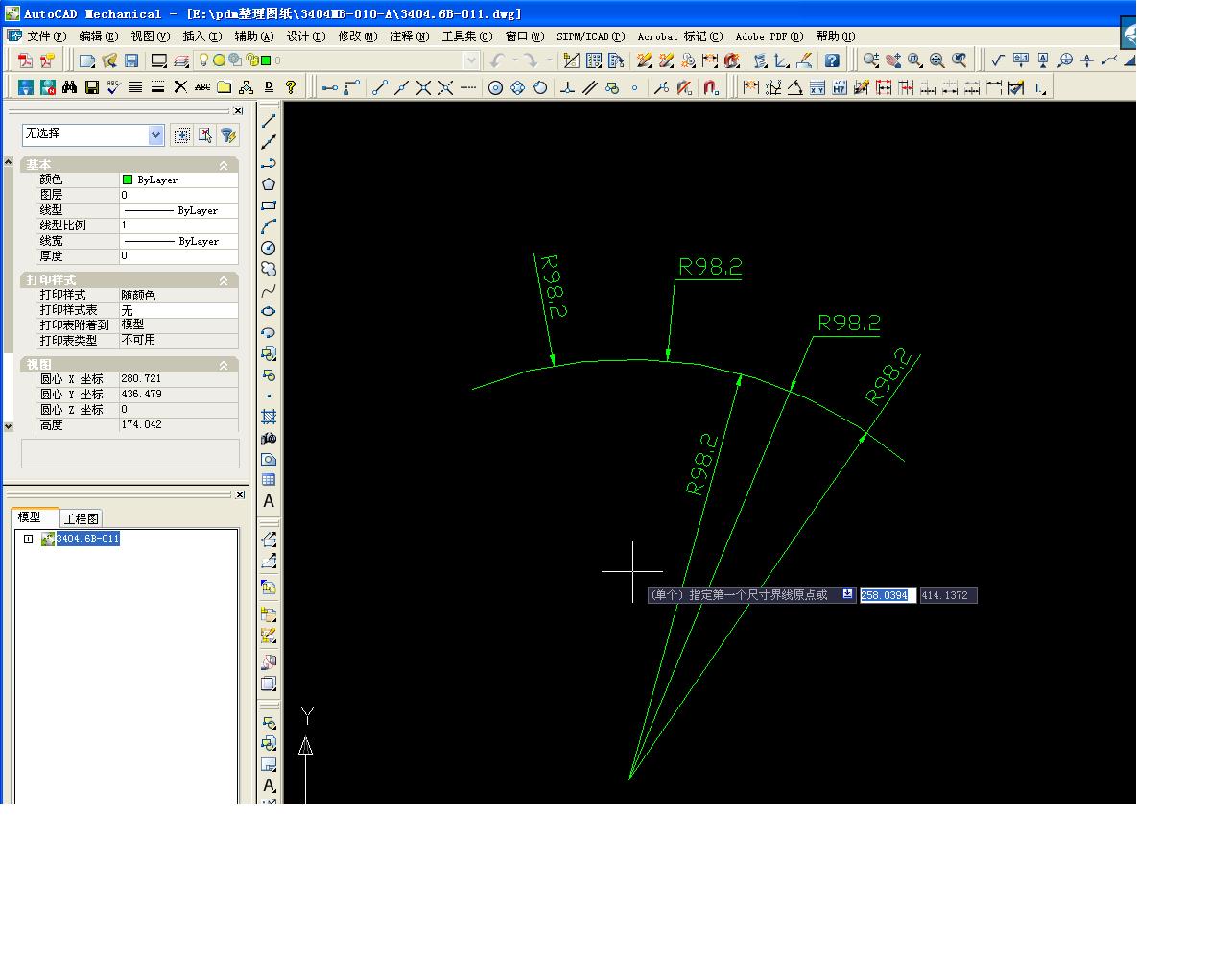Select the Table tool
This screenshot has width=1232, height=959.
click(x=269, y=479)
